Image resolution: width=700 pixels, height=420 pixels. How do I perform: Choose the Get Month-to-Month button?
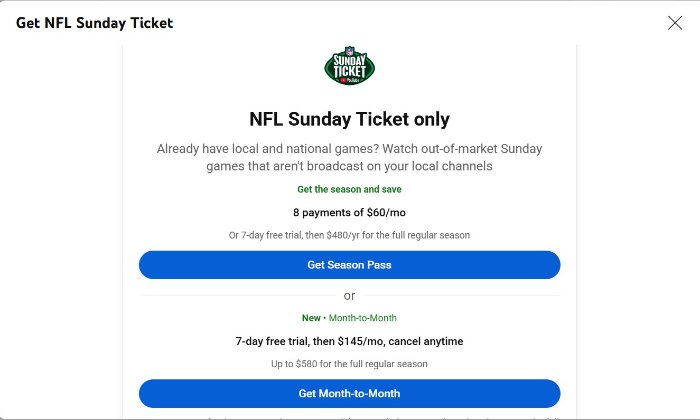tap(349, 393)
